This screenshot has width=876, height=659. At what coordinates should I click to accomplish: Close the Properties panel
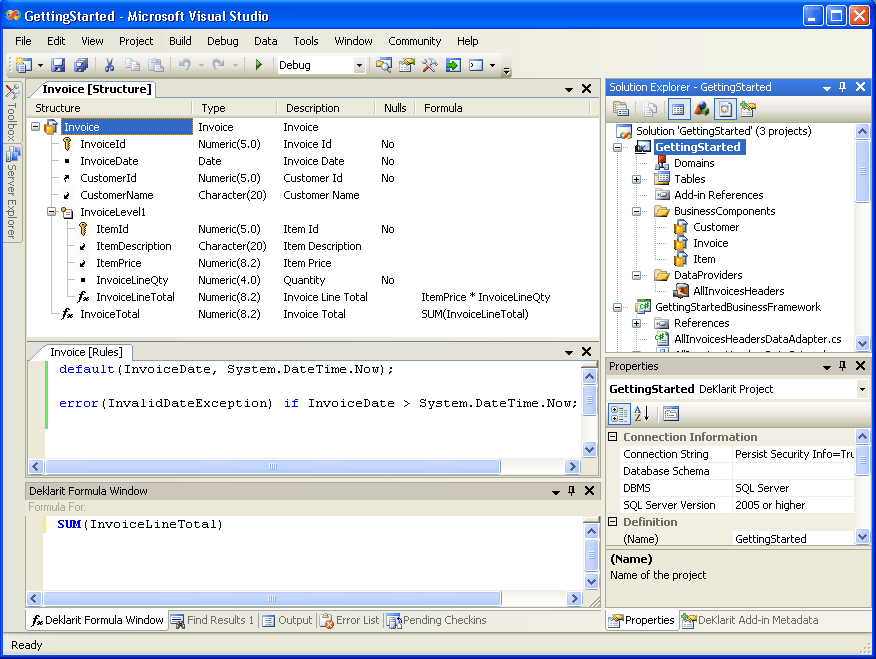(x=861, y=366)
